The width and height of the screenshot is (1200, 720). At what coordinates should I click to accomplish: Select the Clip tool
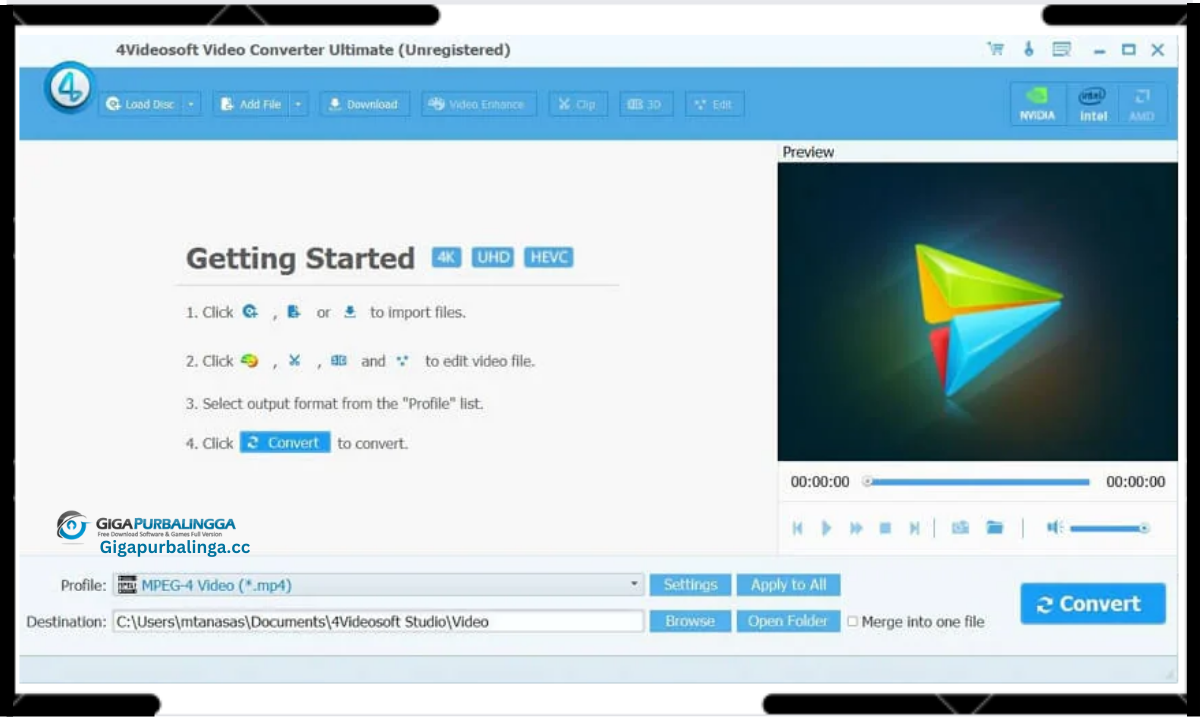pos(578,104)
